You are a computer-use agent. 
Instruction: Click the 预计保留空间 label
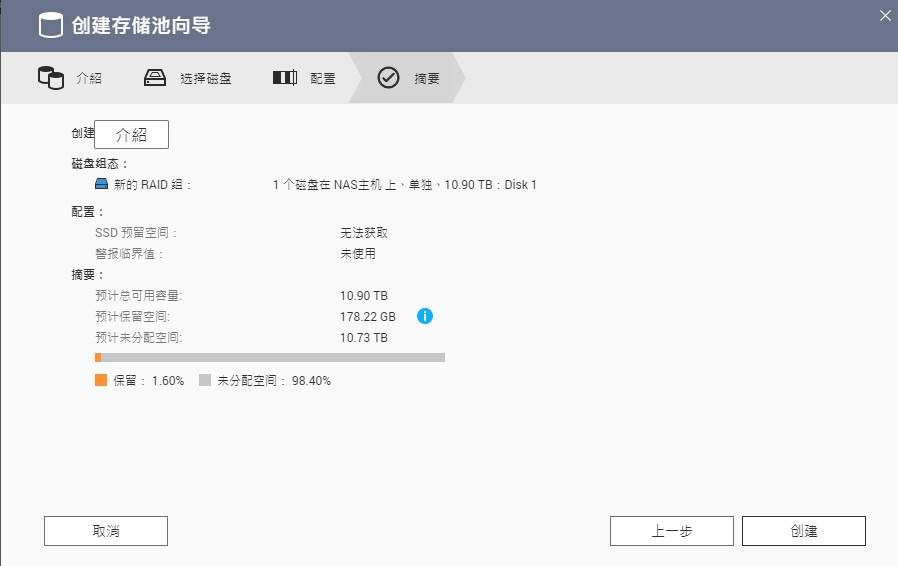point(133,316)
